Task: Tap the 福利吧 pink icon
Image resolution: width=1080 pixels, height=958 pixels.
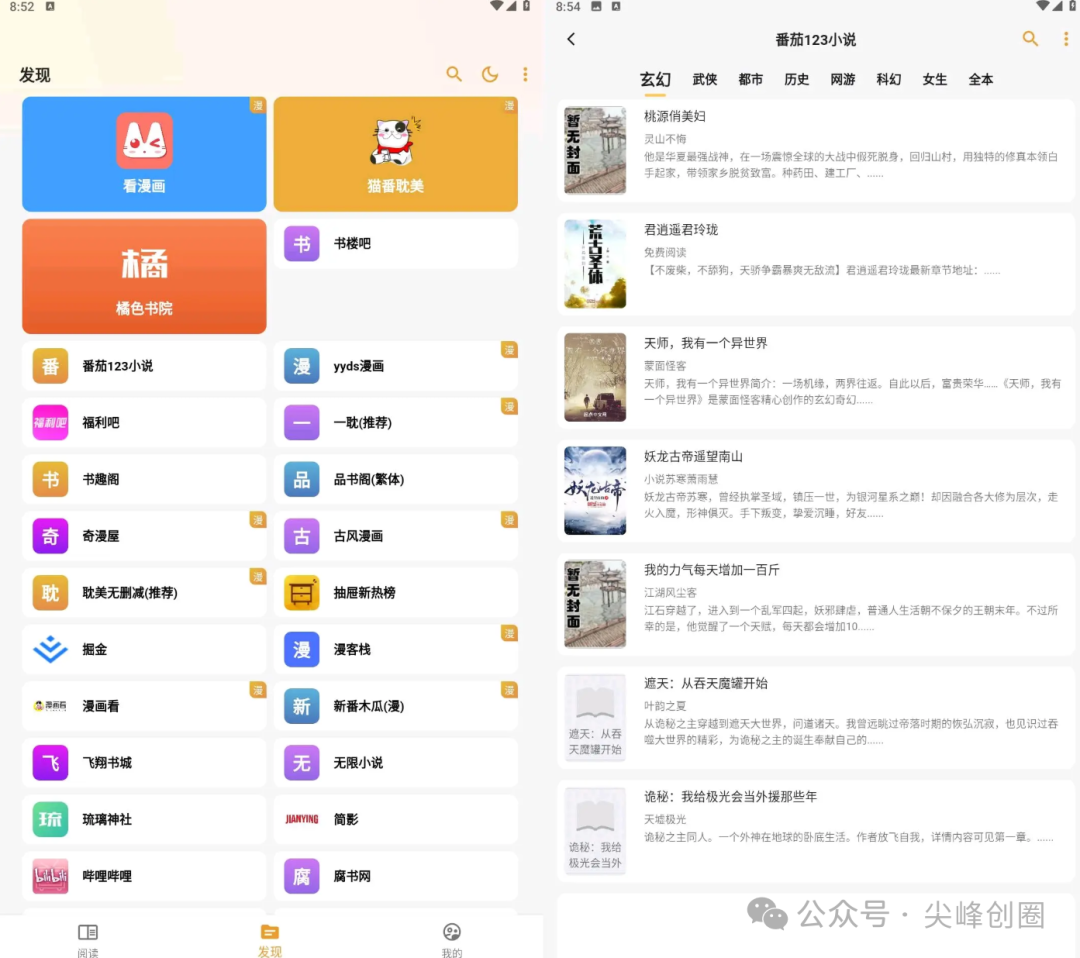Action: pos(50,422)
